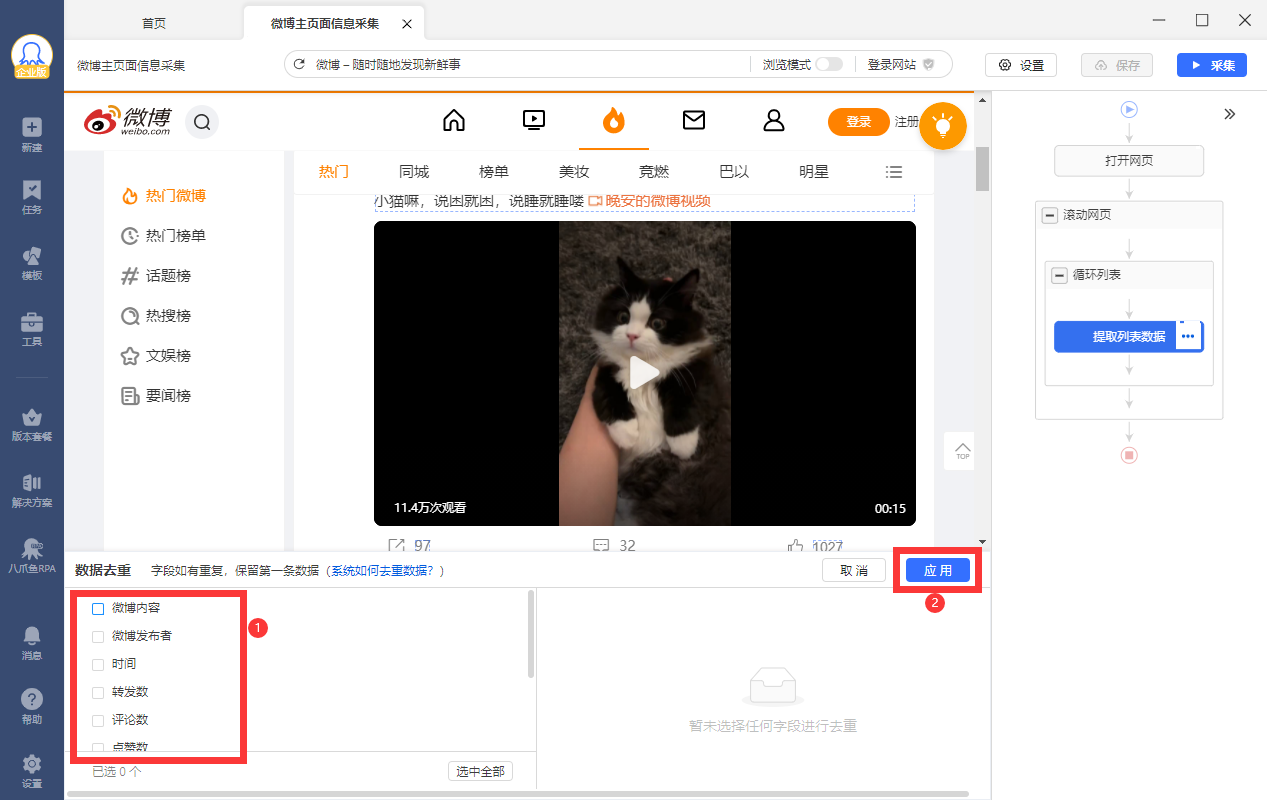Viewport: 1267px width, 800px height.
Task: Open the 帮助 help icon
Action: point(32,707)
